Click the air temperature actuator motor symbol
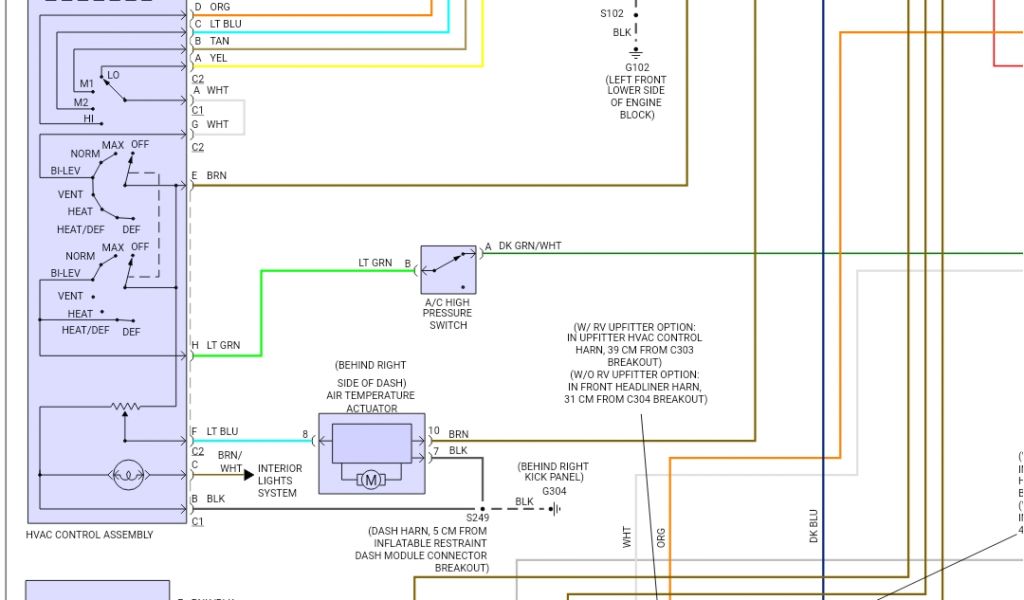The width and height of the screenshot is (1024, 600). (371, 480)
